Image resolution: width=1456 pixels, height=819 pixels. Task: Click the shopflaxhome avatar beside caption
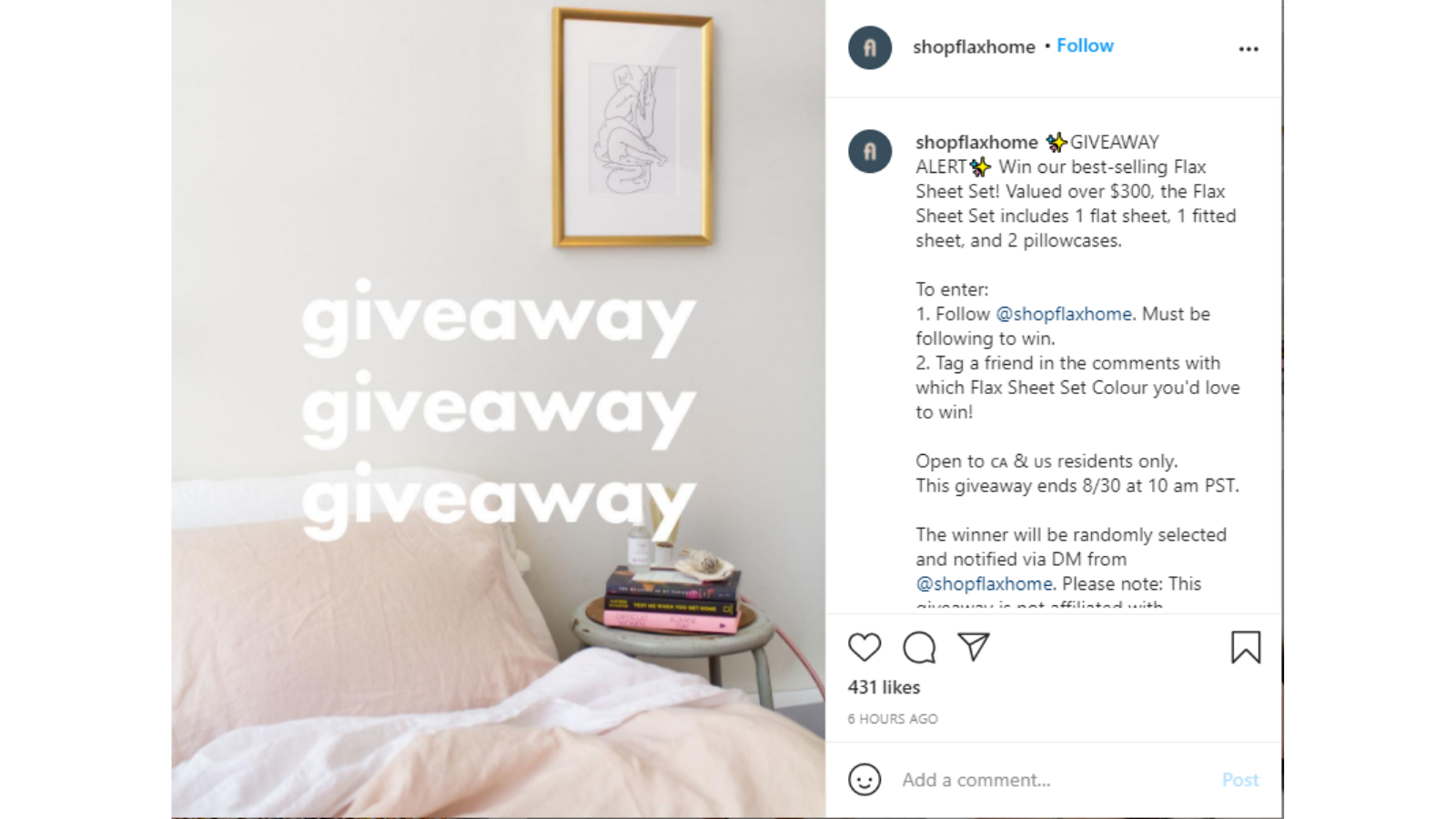870,151
